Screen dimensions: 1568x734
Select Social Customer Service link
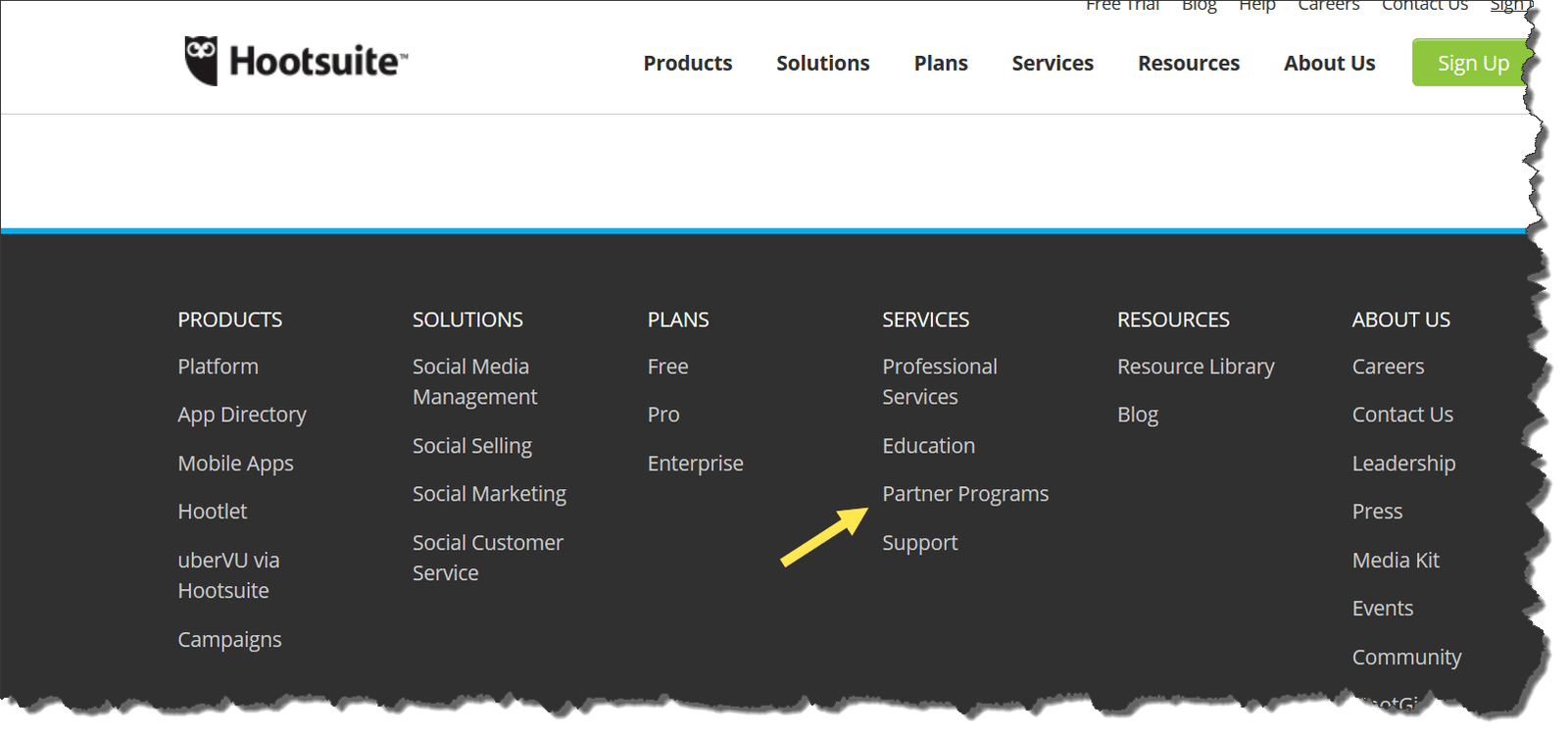point(487,558)
